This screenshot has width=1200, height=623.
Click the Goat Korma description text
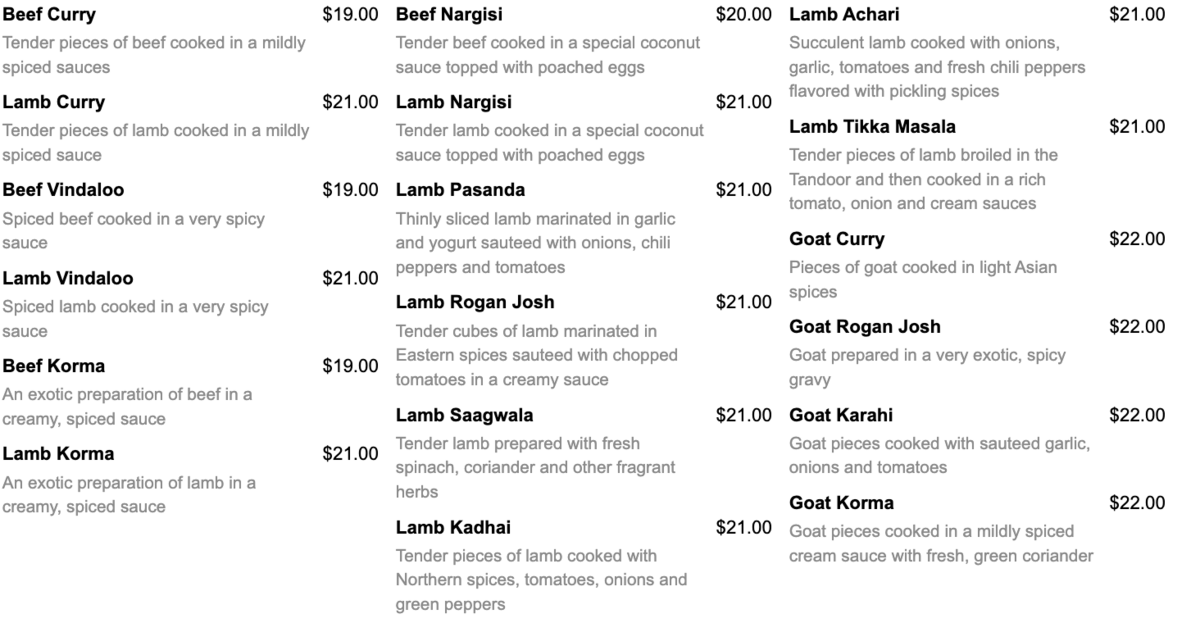click(x=941, y=544)
